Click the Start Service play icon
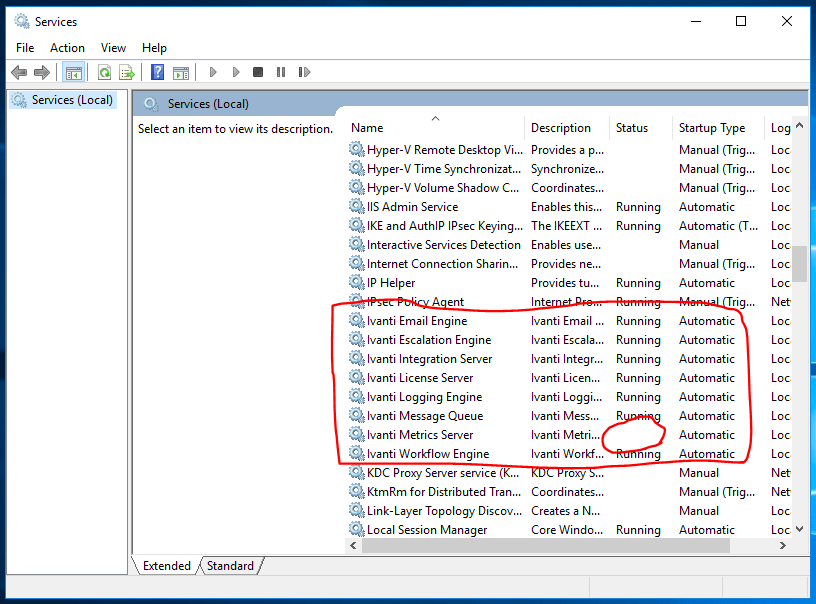 pos(213,72)
